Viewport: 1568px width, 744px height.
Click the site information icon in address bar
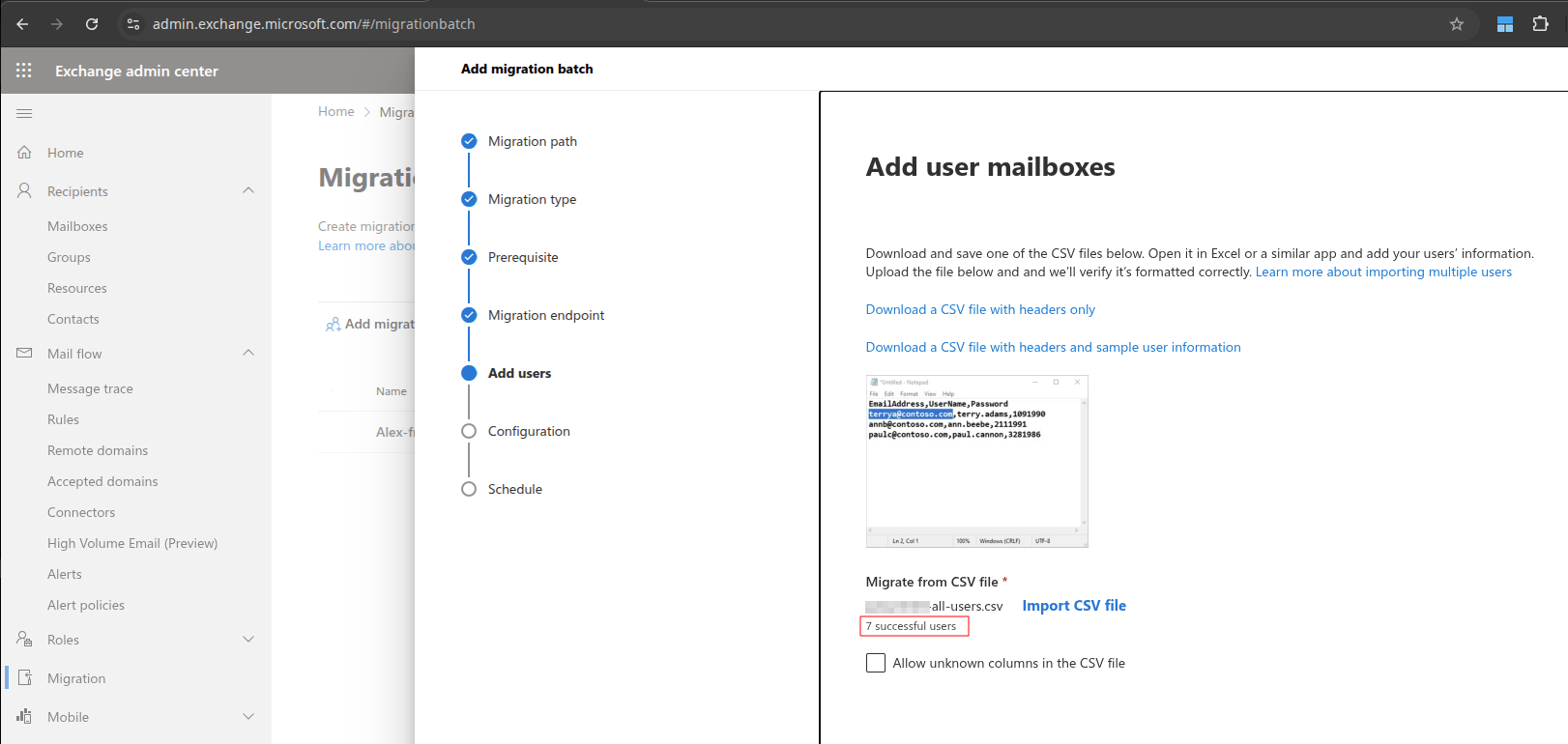click(x=133, y=24)
